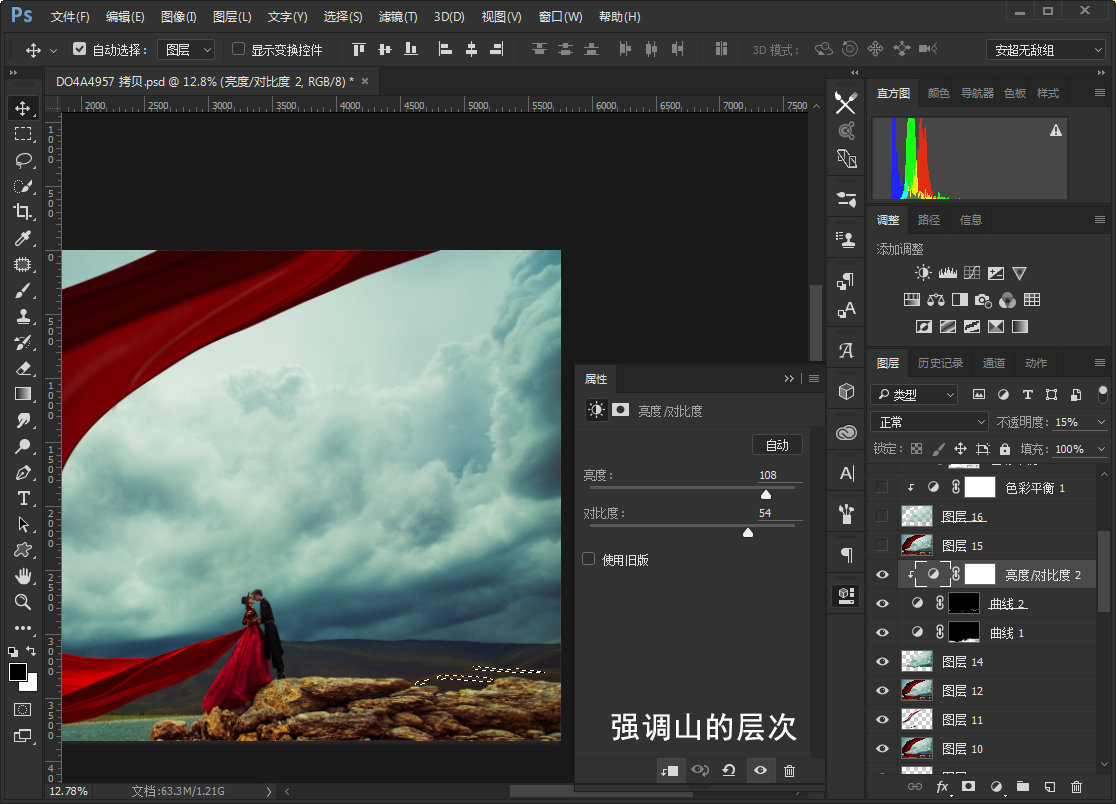
Task: Select the 图层 12 layer name
Action: 962,691
